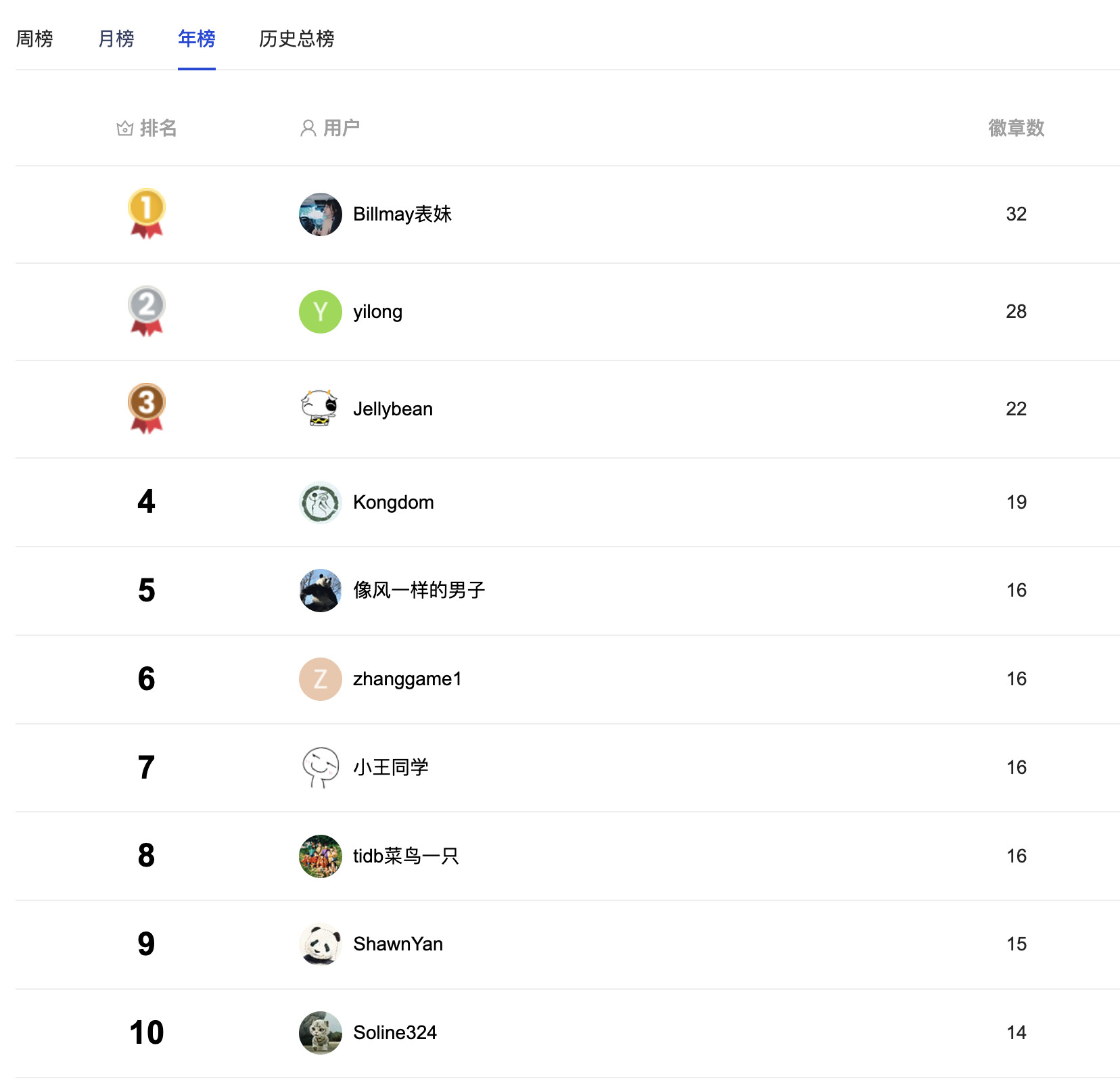Click the person icon beside 用户
The height and width of the screenshot is (1081, 1120).
pos(308,128)
